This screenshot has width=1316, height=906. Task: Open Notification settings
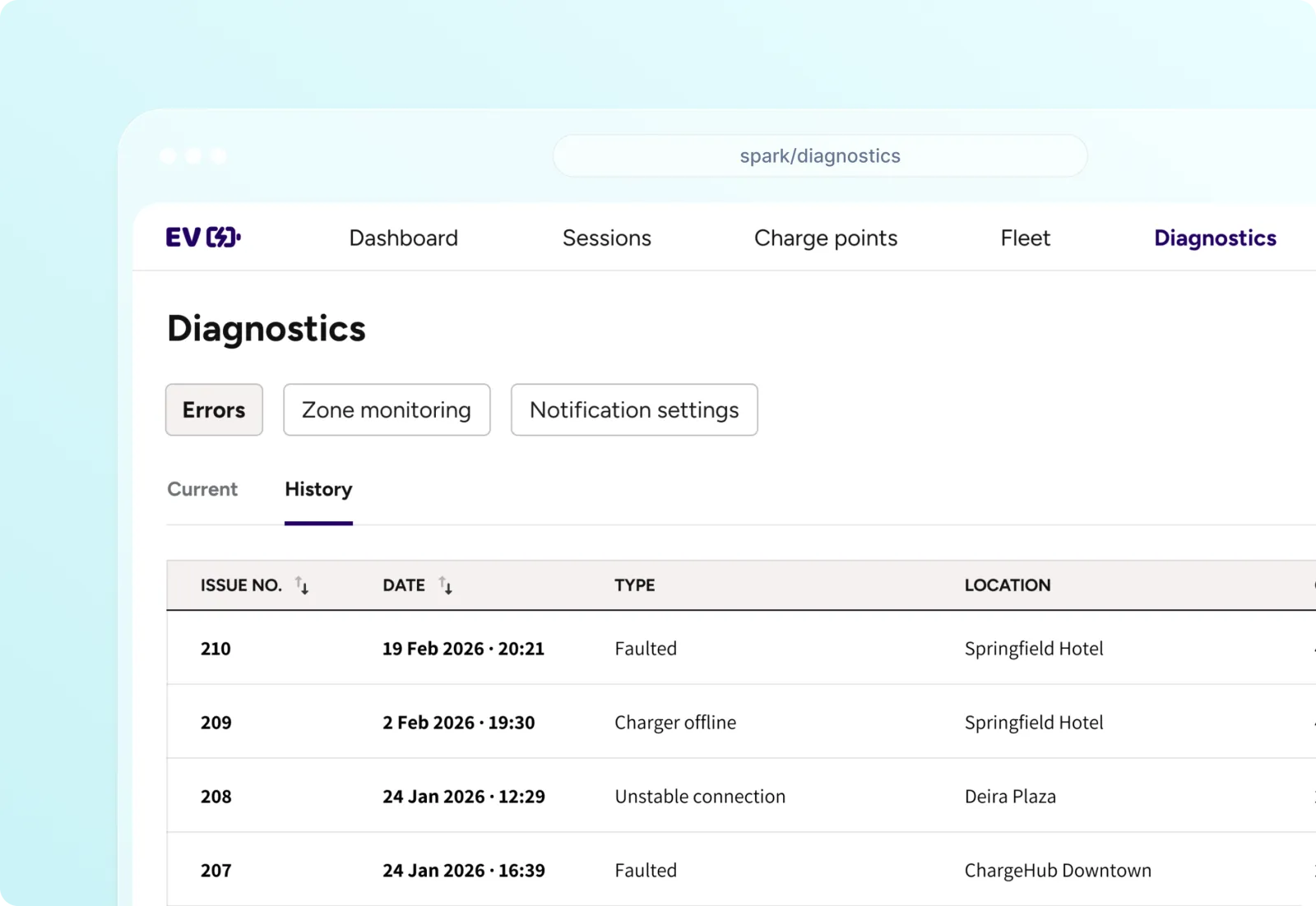(x=633, y=409)
